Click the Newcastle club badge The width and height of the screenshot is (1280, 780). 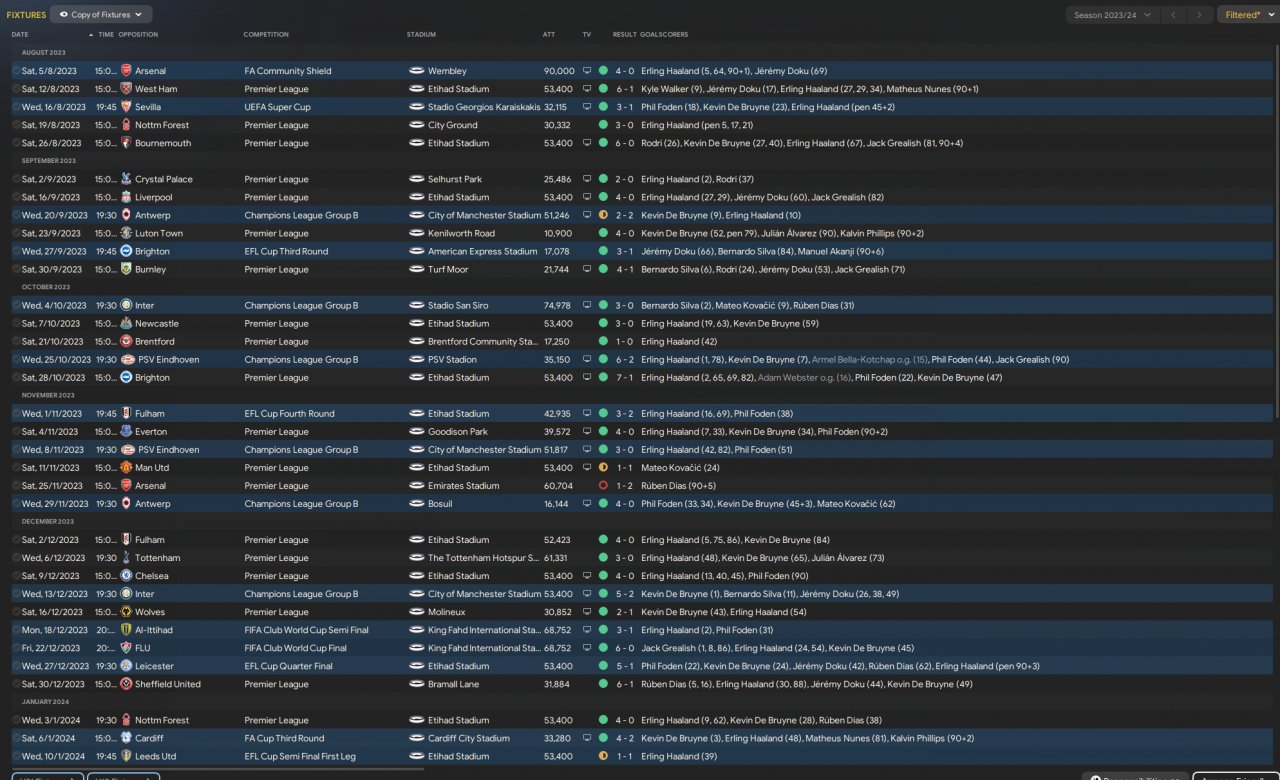tap(126, 323)
